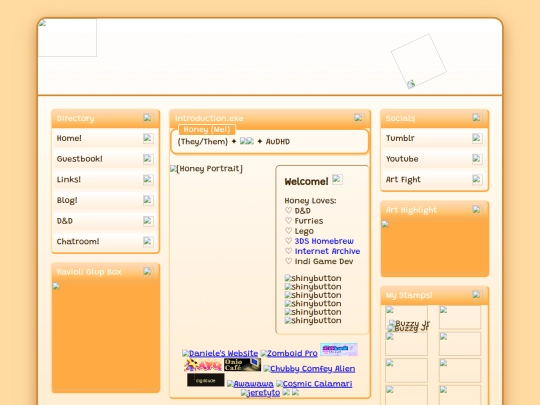The height and width of the screenshot is (405, 540).
Task: Visit the Tumblr social link
Action: pyautogui.click(x=434, y=138)
